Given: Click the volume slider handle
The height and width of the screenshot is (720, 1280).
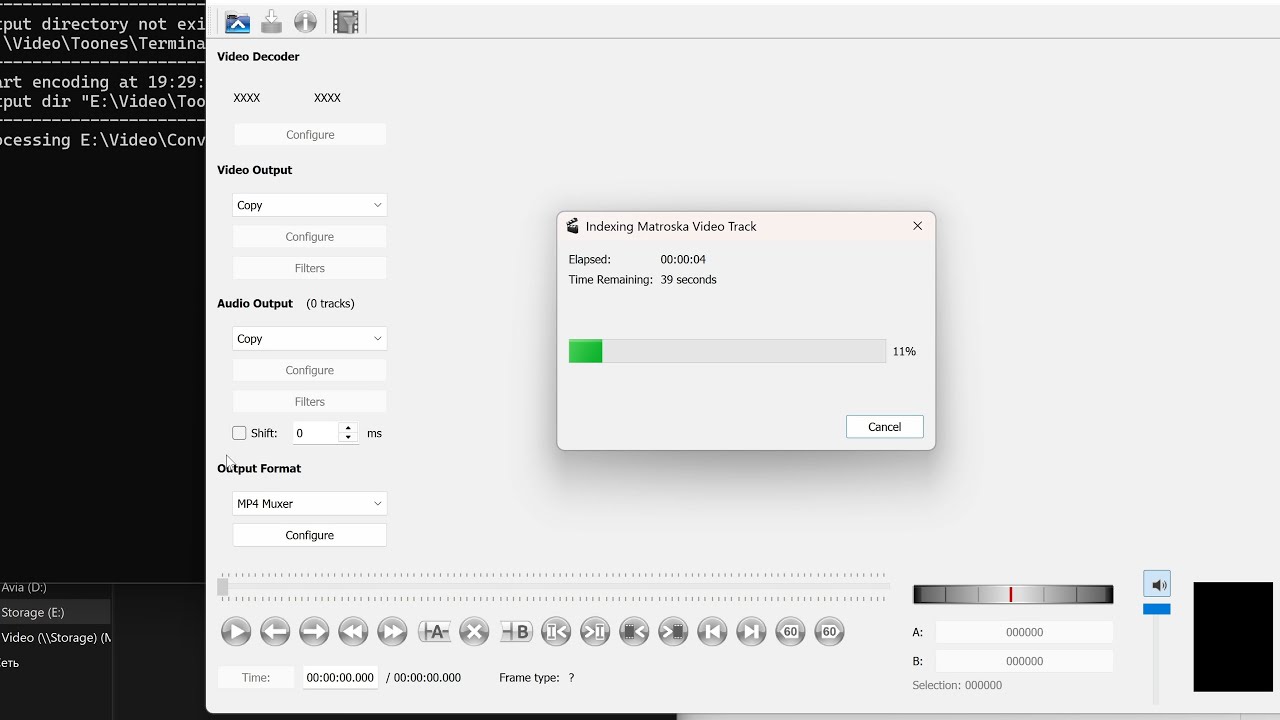Looking at the screenshot, I should click(1157, 609).
